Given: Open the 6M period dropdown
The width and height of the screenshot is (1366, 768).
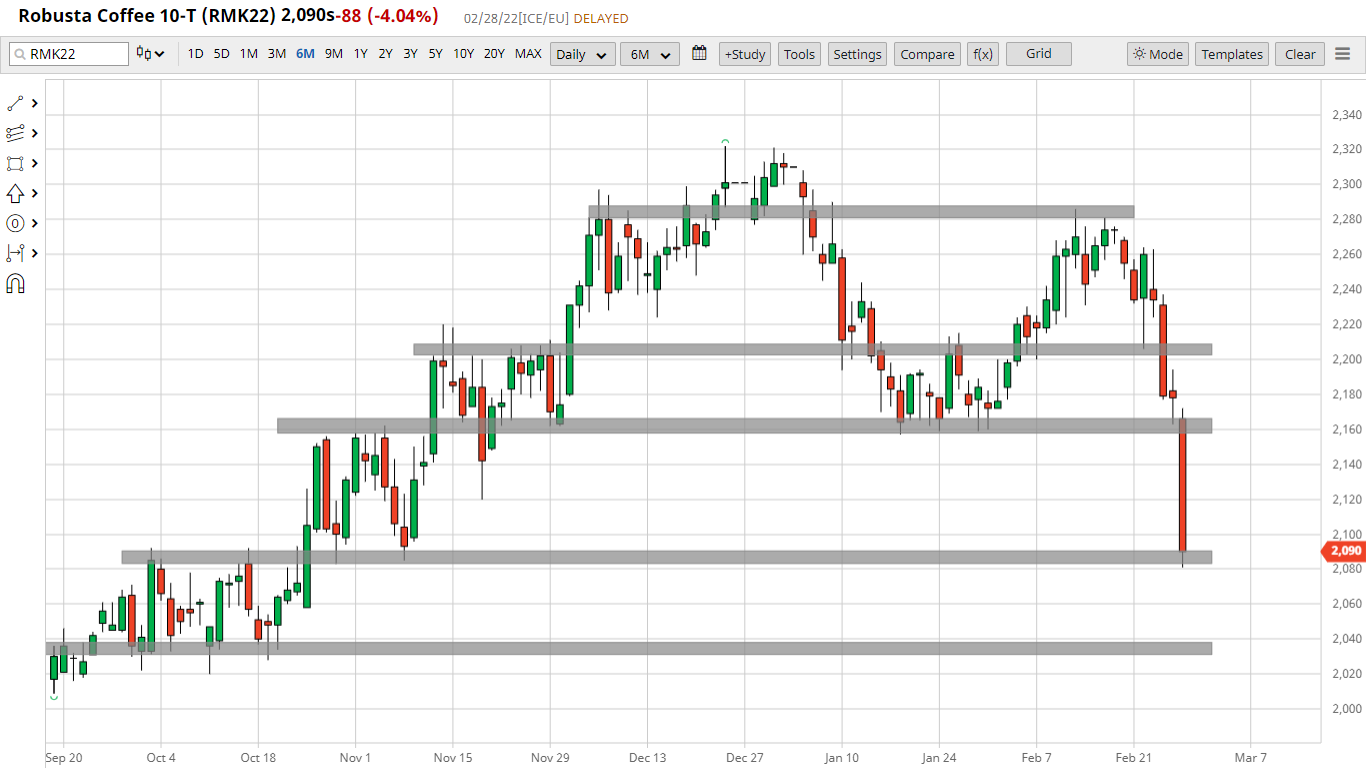Looking at the screenshot, I should [x=649, y=54].
